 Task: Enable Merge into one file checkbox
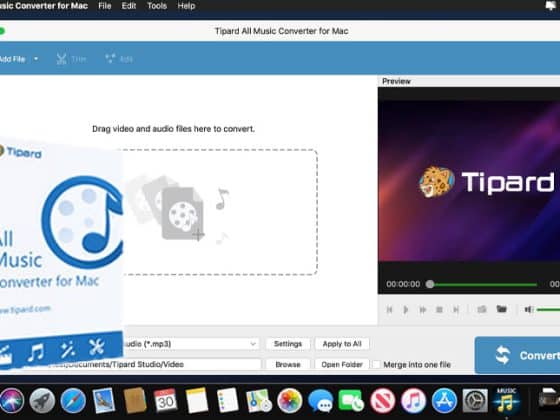click(x=376, y=365)
